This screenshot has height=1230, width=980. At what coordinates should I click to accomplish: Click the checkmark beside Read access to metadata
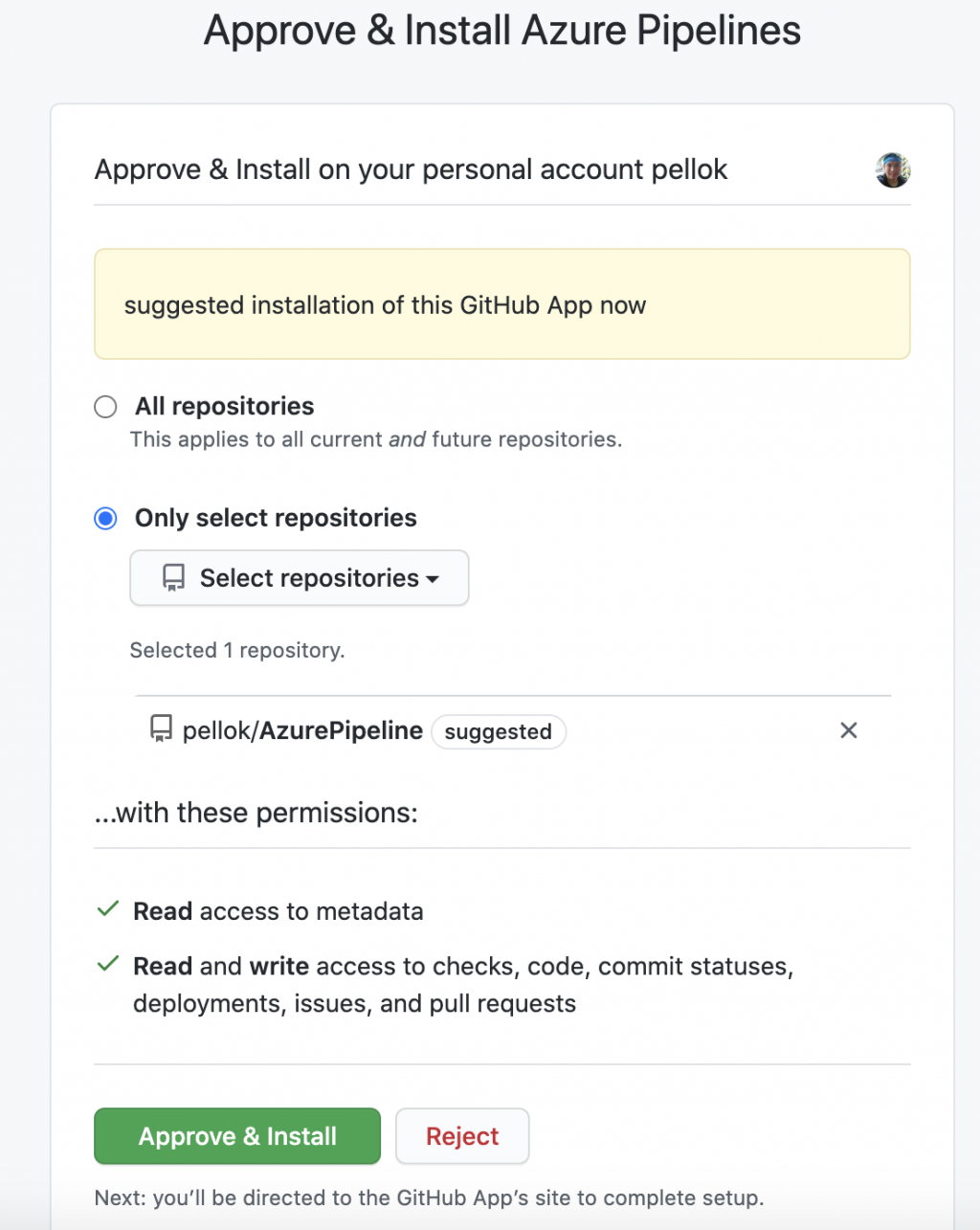(108, 909)
